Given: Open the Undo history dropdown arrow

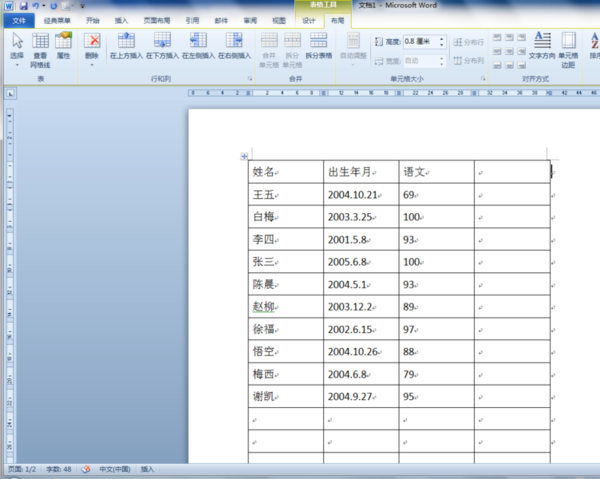Looking at the screenshot, I should [44, 6].
